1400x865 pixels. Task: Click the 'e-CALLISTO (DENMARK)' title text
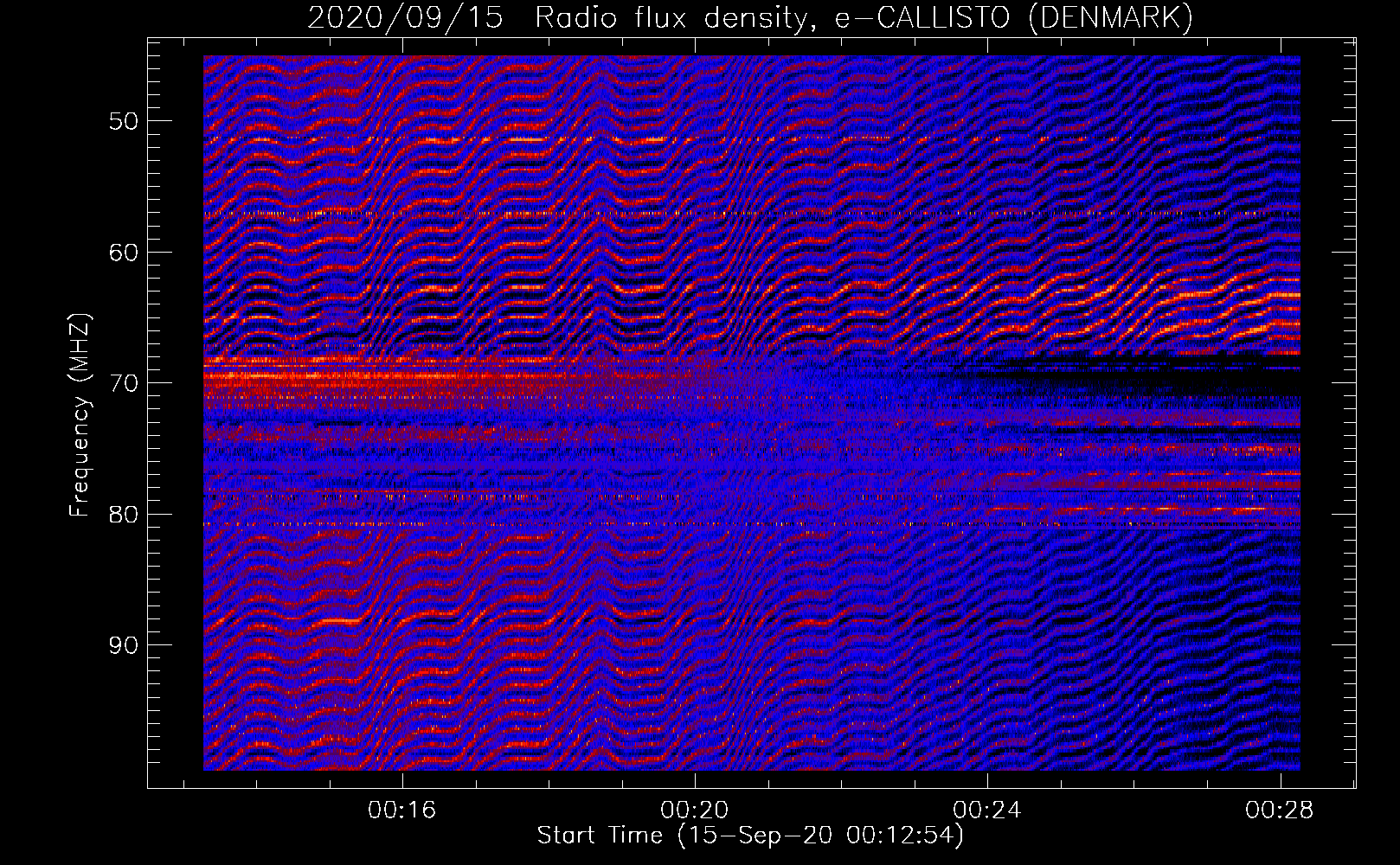(x=1014, y=17)
